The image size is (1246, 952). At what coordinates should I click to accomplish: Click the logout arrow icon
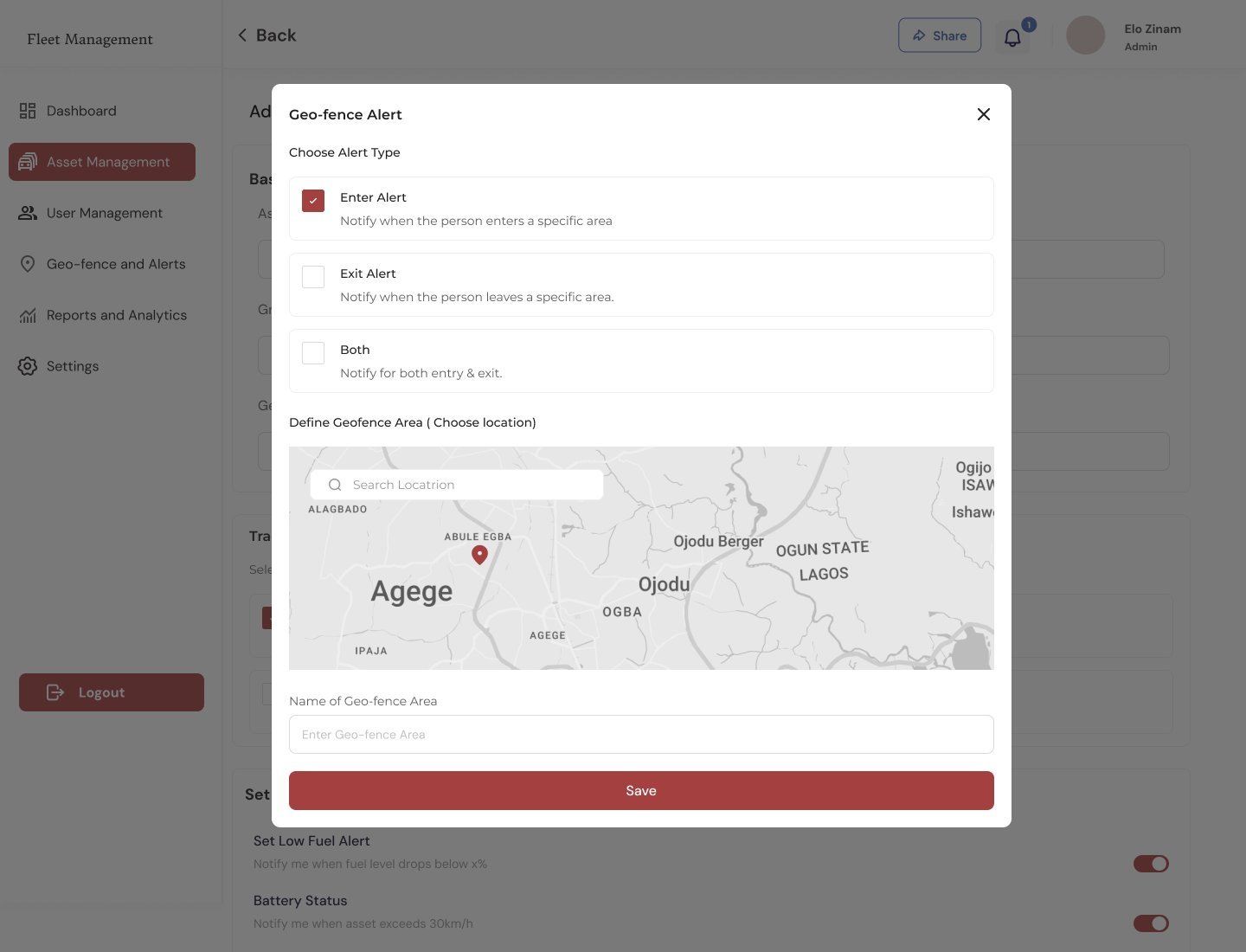tap(55, 692)
